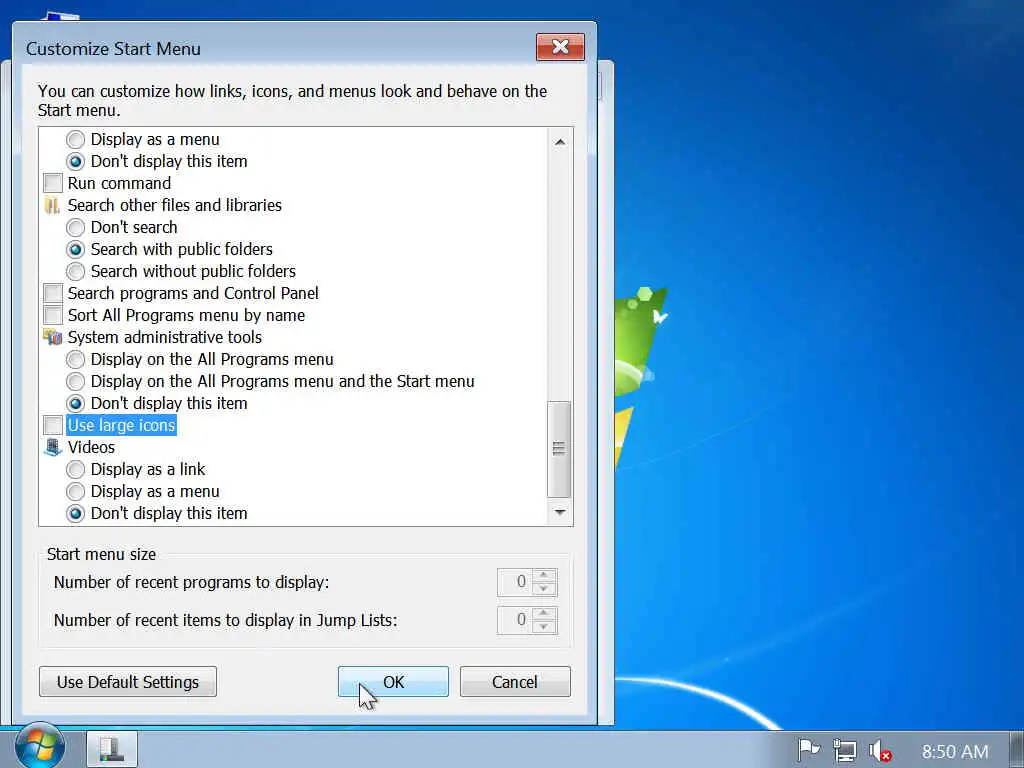1024x768 pixels.
Task: Select Don't search radio option
Action: [76, 227]
